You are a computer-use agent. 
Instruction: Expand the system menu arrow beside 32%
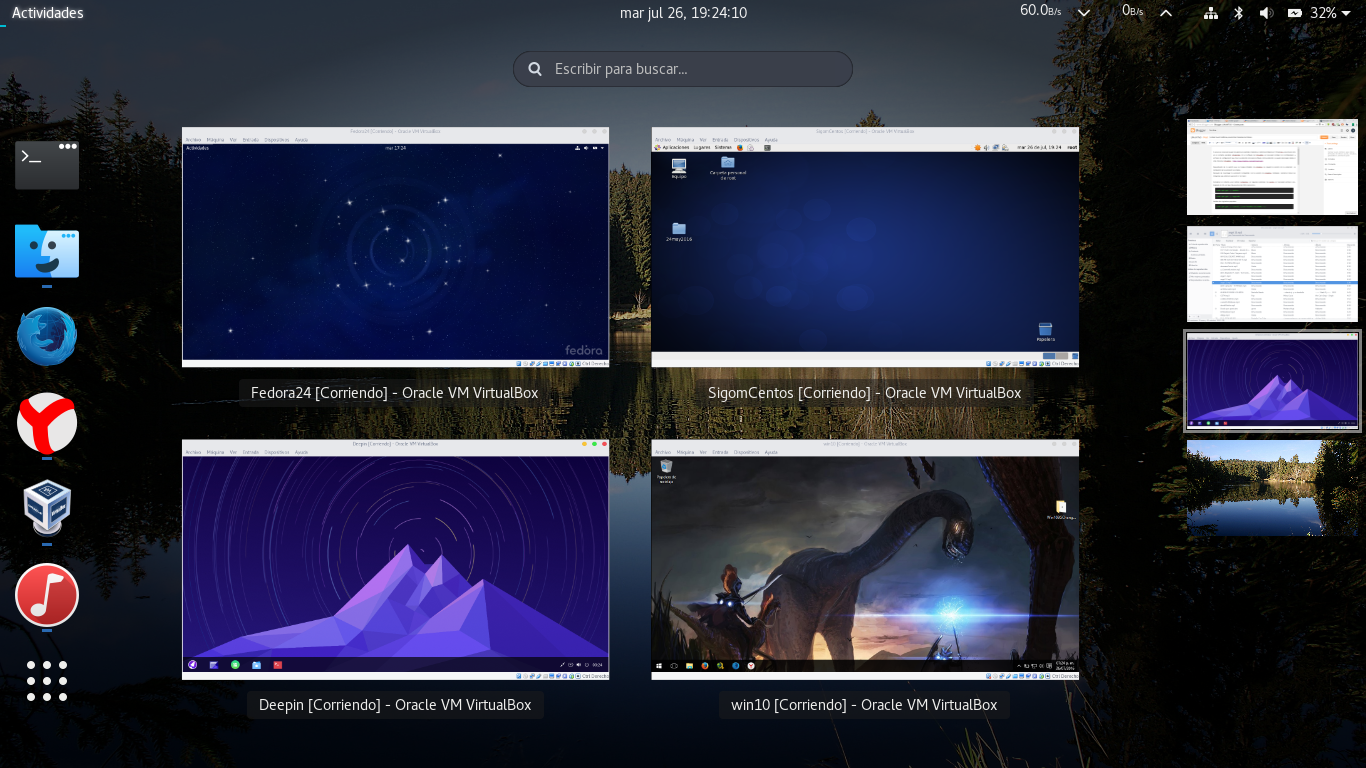[1346, 13]
